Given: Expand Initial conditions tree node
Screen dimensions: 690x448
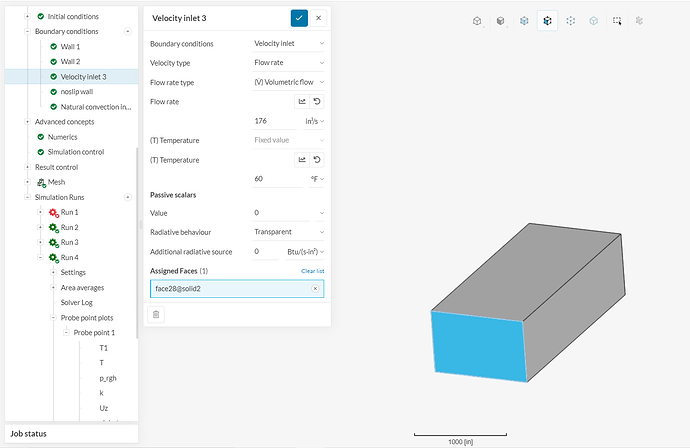Looking at the screenshot, I should [27, 16].
